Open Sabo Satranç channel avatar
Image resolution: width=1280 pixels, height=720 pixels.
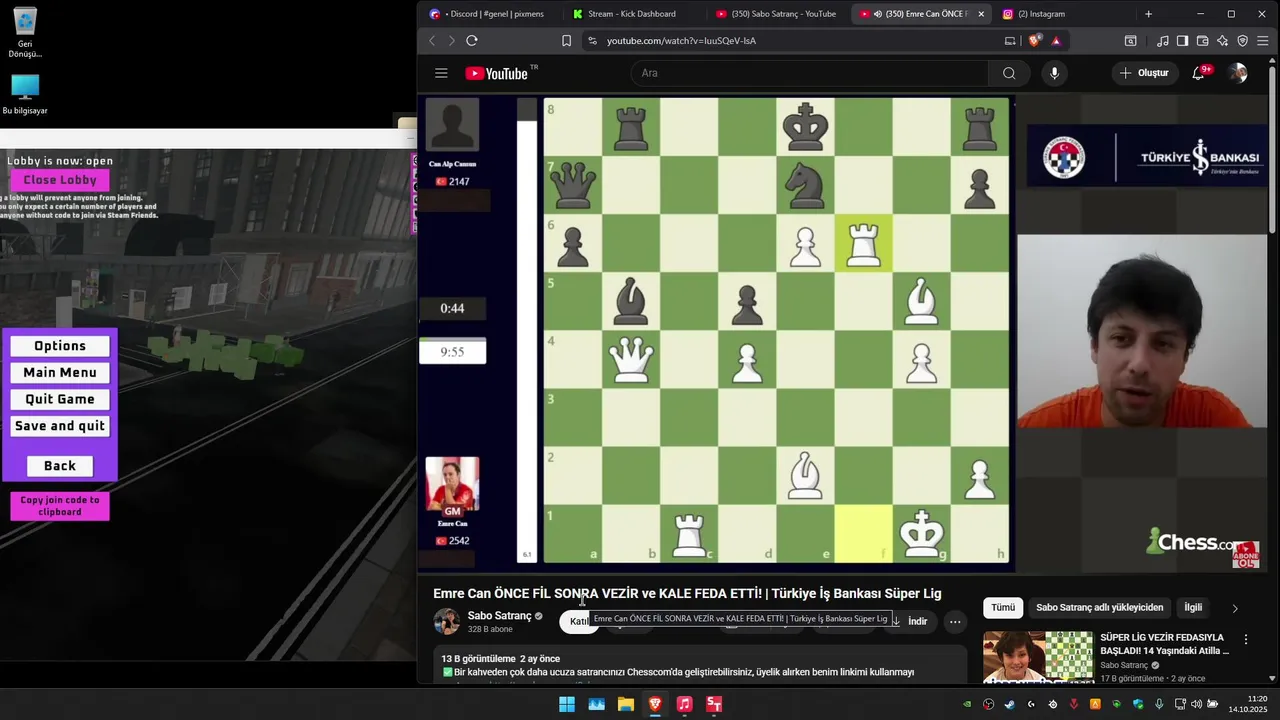[x=446, y=621]
